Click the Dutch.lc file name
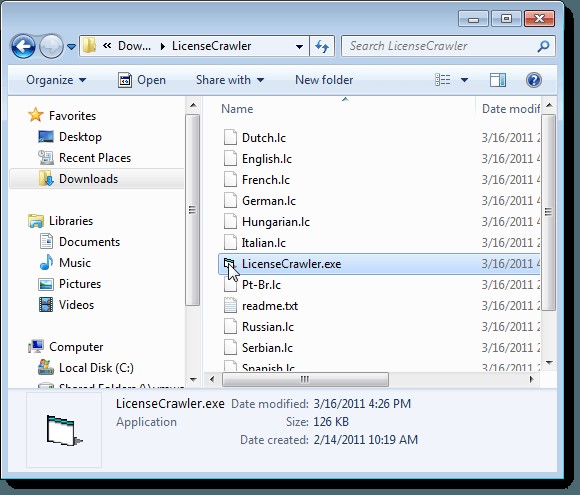 (264, 138)
